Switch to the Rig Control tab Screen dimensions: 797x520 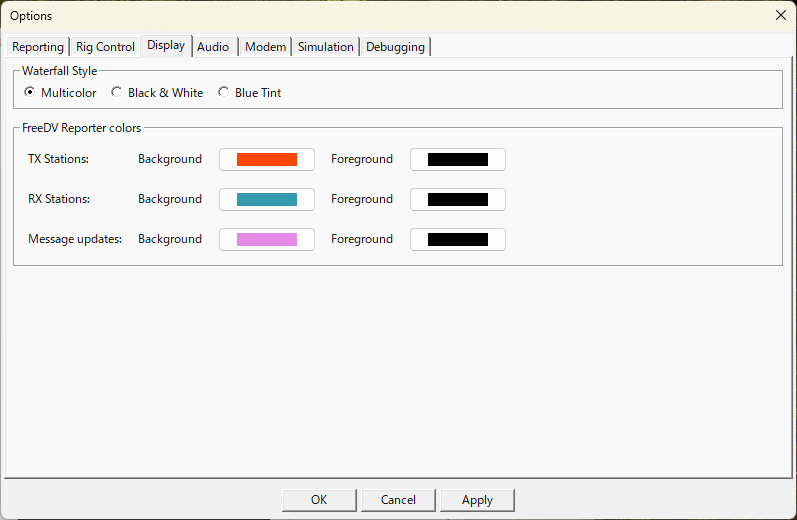pyautogui.click(x=105, y=47)
